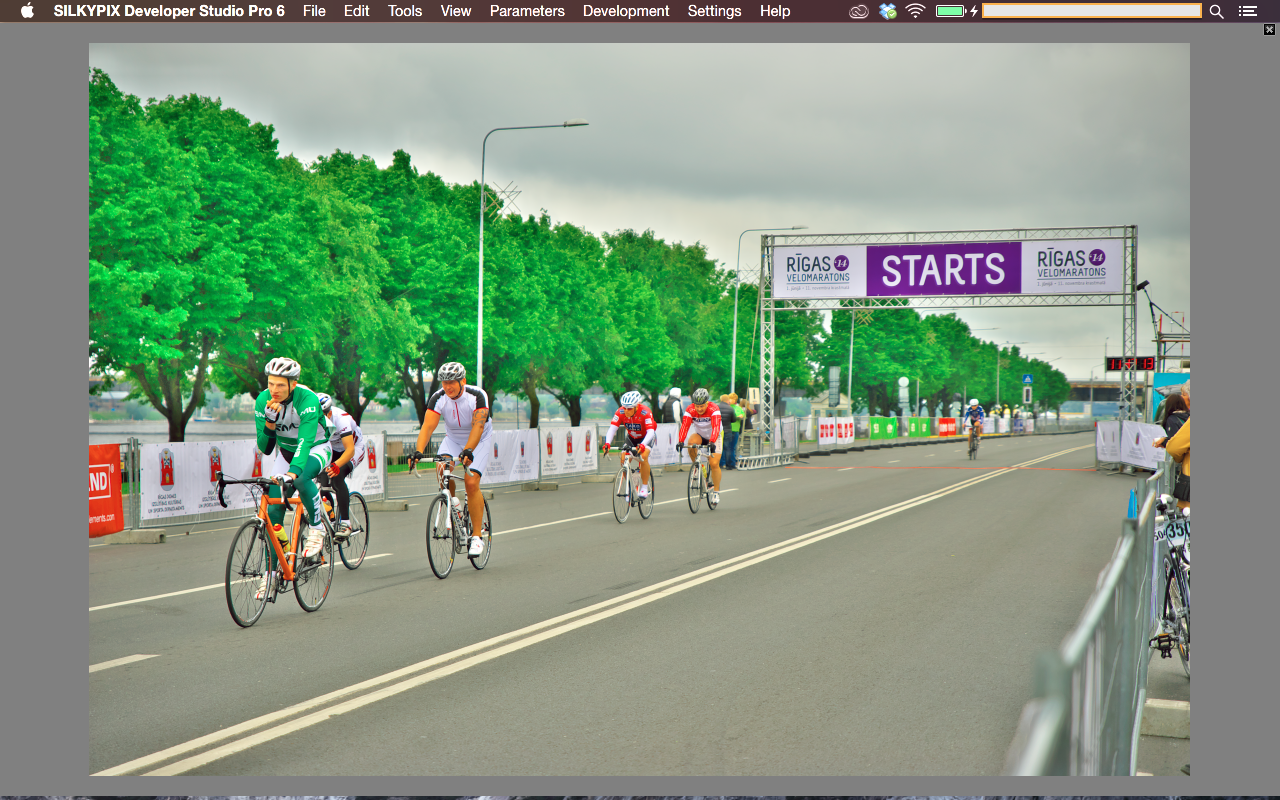The image size is (1280, 800).
Task: Open the Apple menu
Action: point(27,11)
